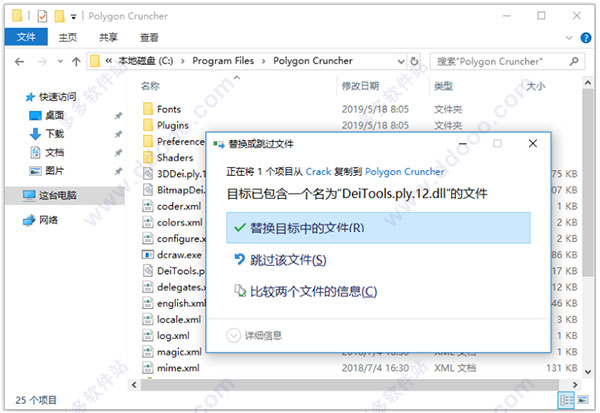600x413 pixels.
Task: Select the Shaders folder icon
Action: click(x=148, y=157)
